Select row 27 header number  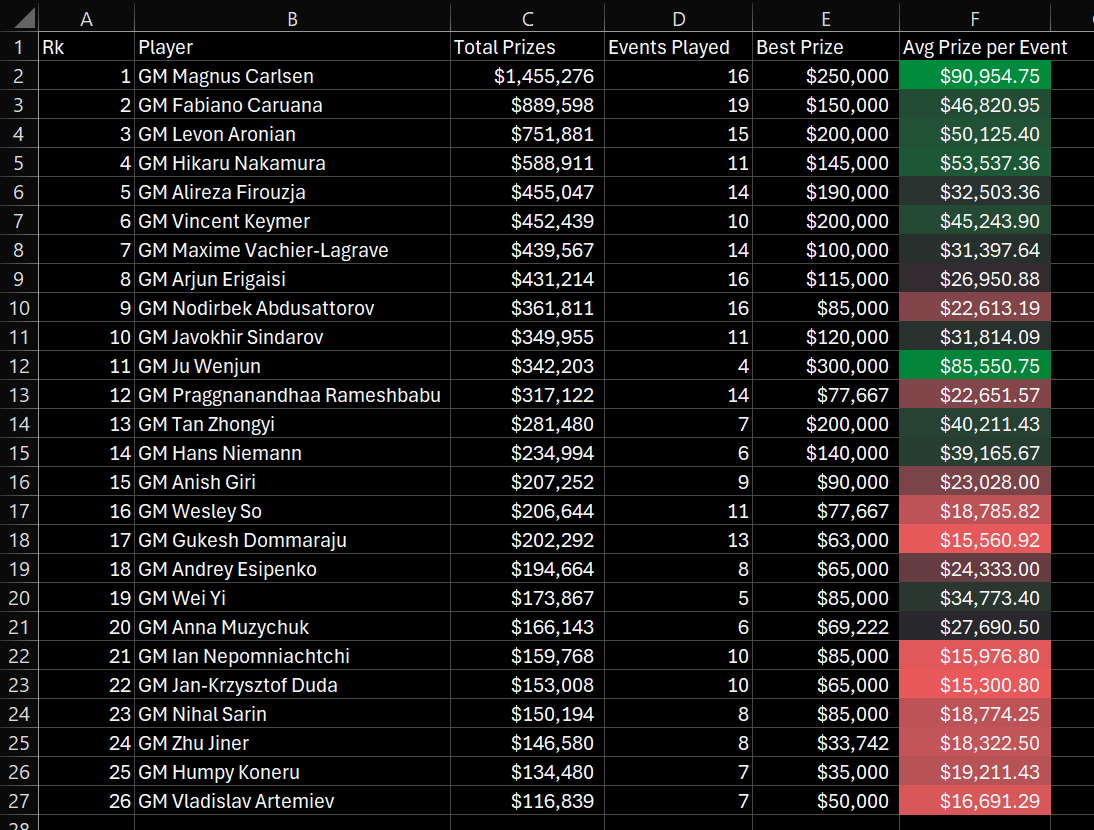[x=19, y=801]
